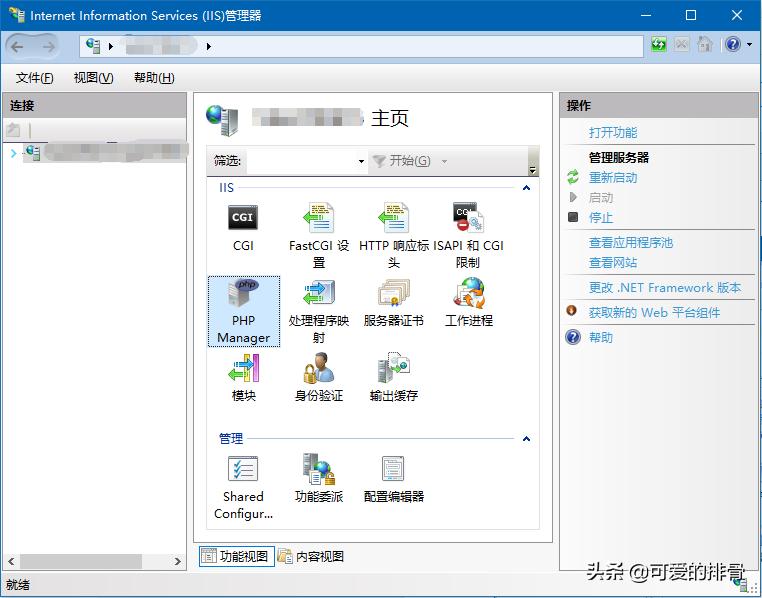This screenshot has height=598, width=762.
Task: Click the 启动 action in actions pane
Action: [601, 198]
